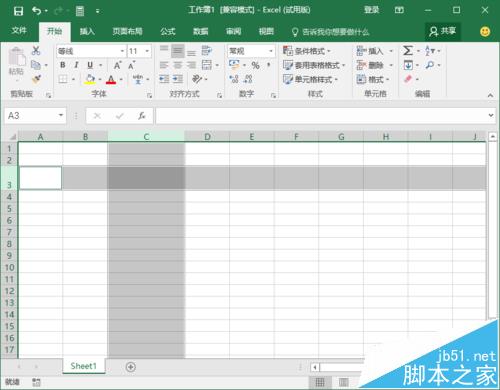Switch to the Page Layout tab

(x=127, y=31)
